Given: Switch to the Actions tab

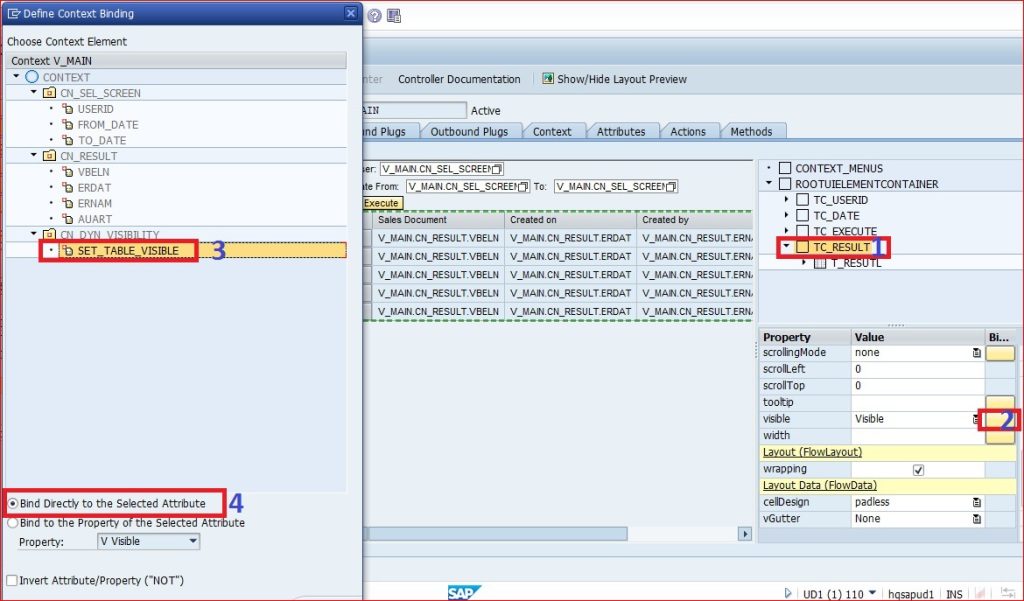Looking at the screenshot, I should tap(688, 131).
